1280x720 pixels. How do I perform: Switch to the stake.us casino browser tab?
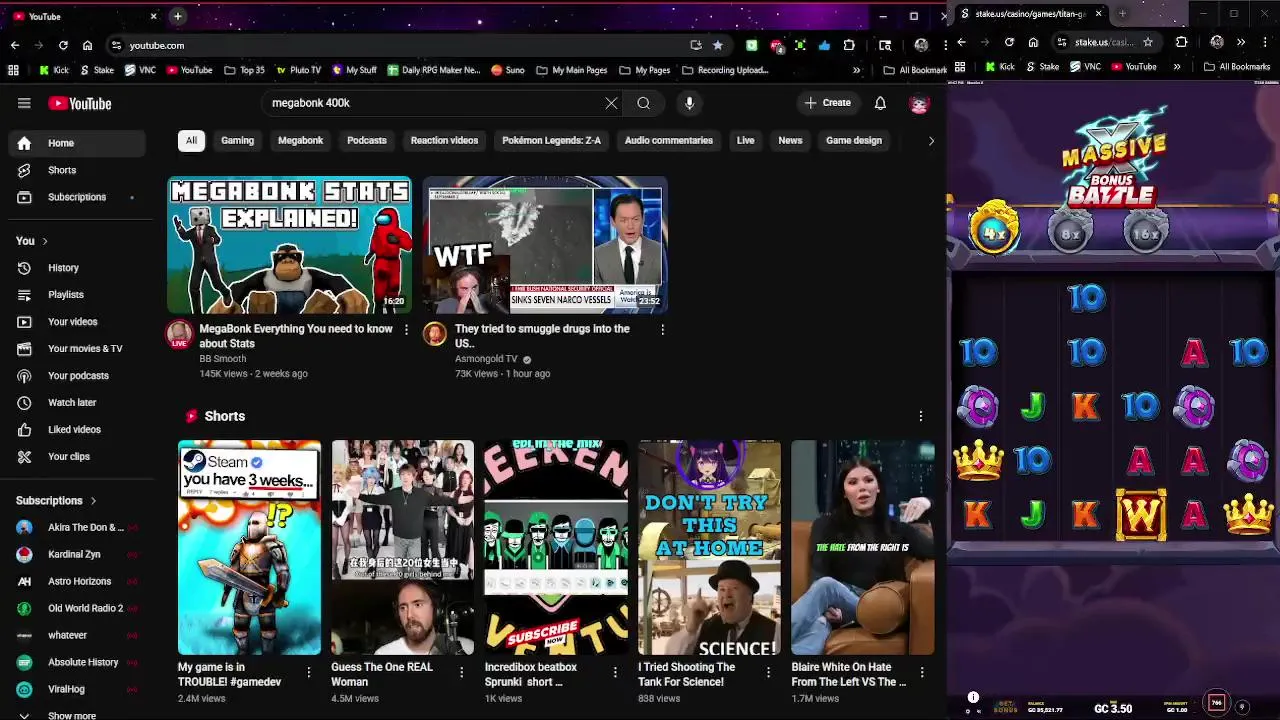pos(1030,14)
